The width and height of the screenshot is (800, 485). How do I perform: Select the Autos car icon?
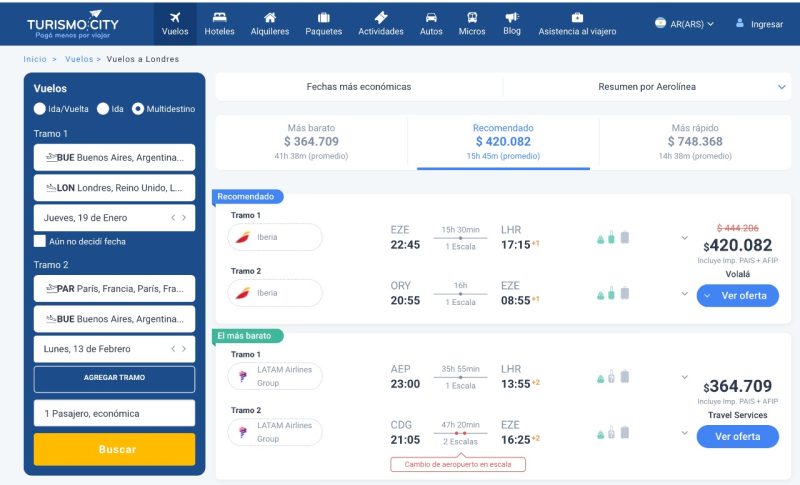(x=431, y=18)
